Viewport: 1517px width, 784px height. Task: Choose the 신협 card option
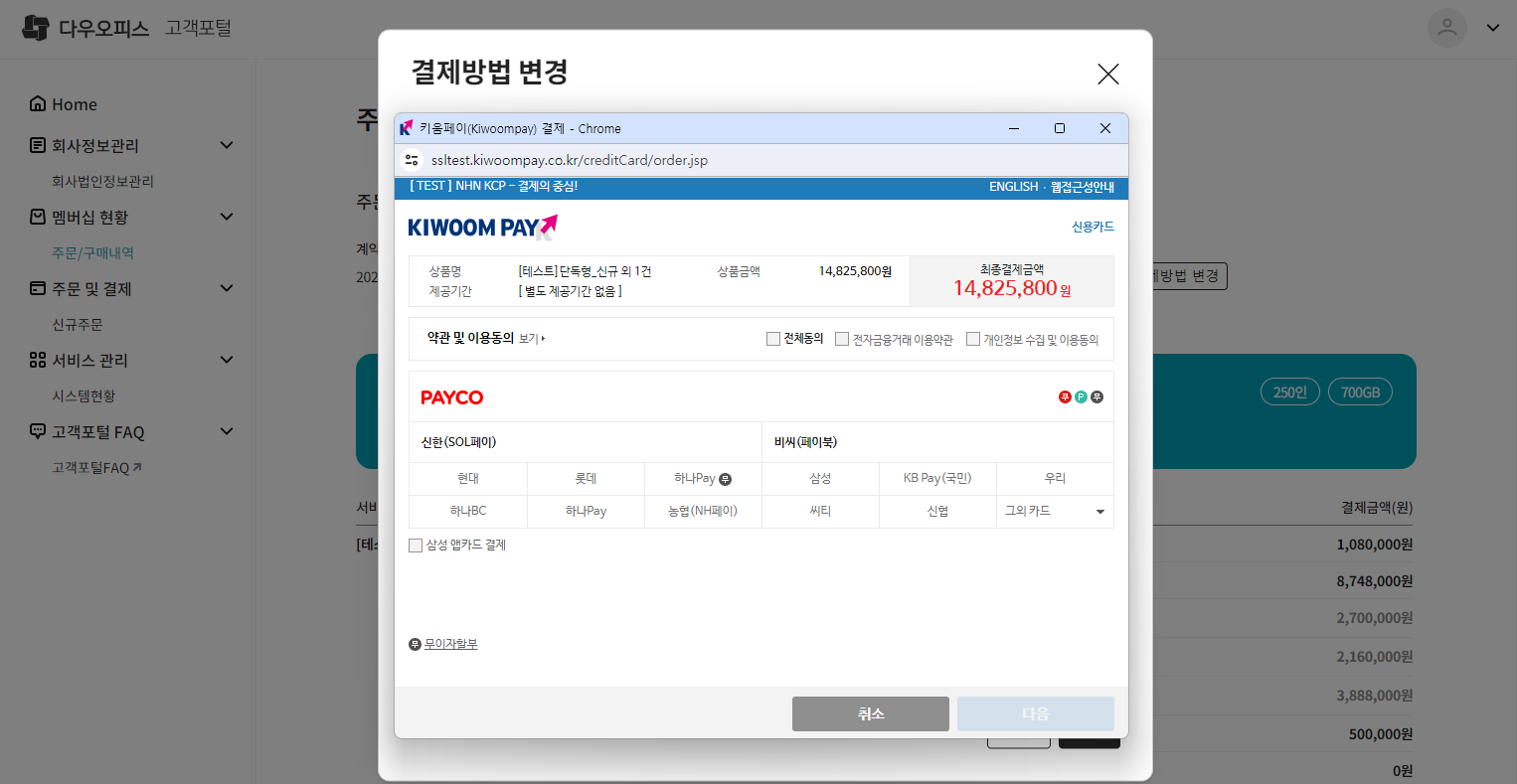pyautogui.click(x=937, y=512)
